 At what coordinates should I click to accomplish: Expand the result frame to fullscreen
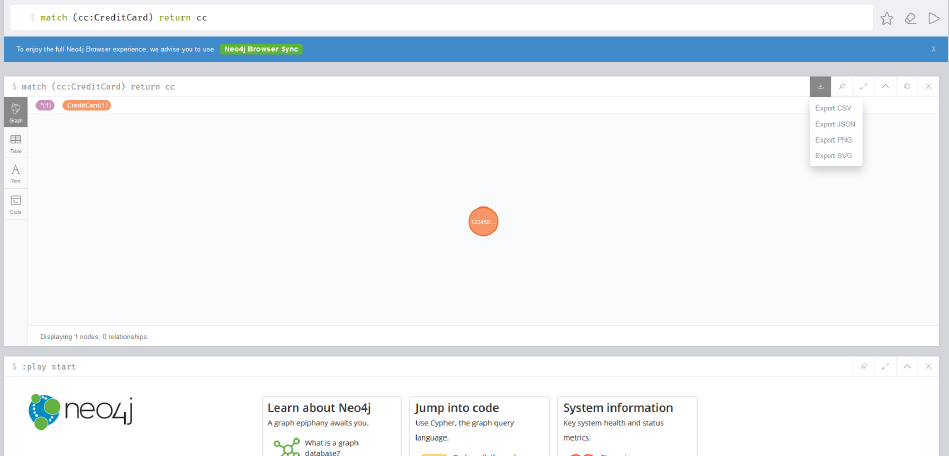[x=864, y=87]
